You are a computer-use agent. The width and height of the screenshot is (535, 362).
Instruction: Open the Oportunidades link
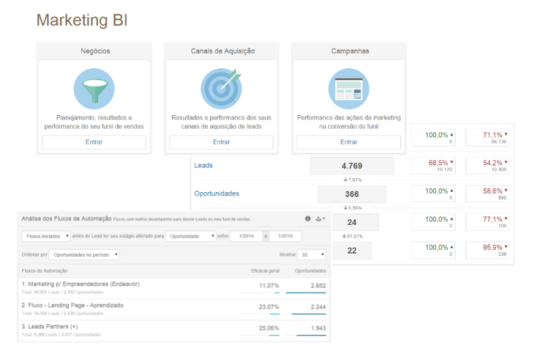[217, 193]
